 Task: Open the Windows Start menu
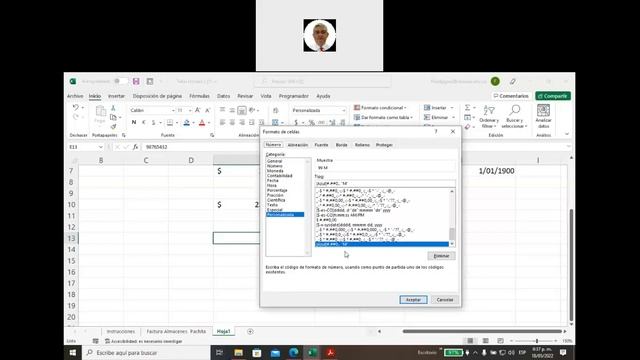coord(73,353)
